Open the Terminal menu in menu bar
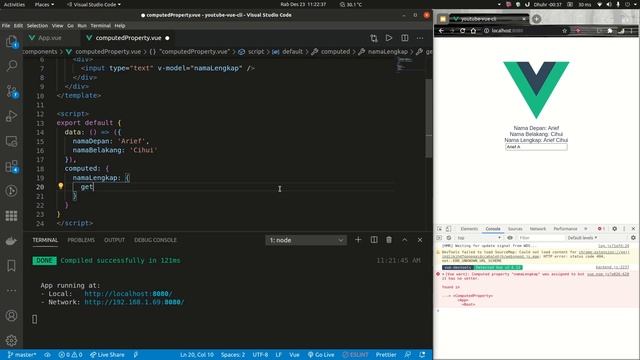 click(100, 26)
